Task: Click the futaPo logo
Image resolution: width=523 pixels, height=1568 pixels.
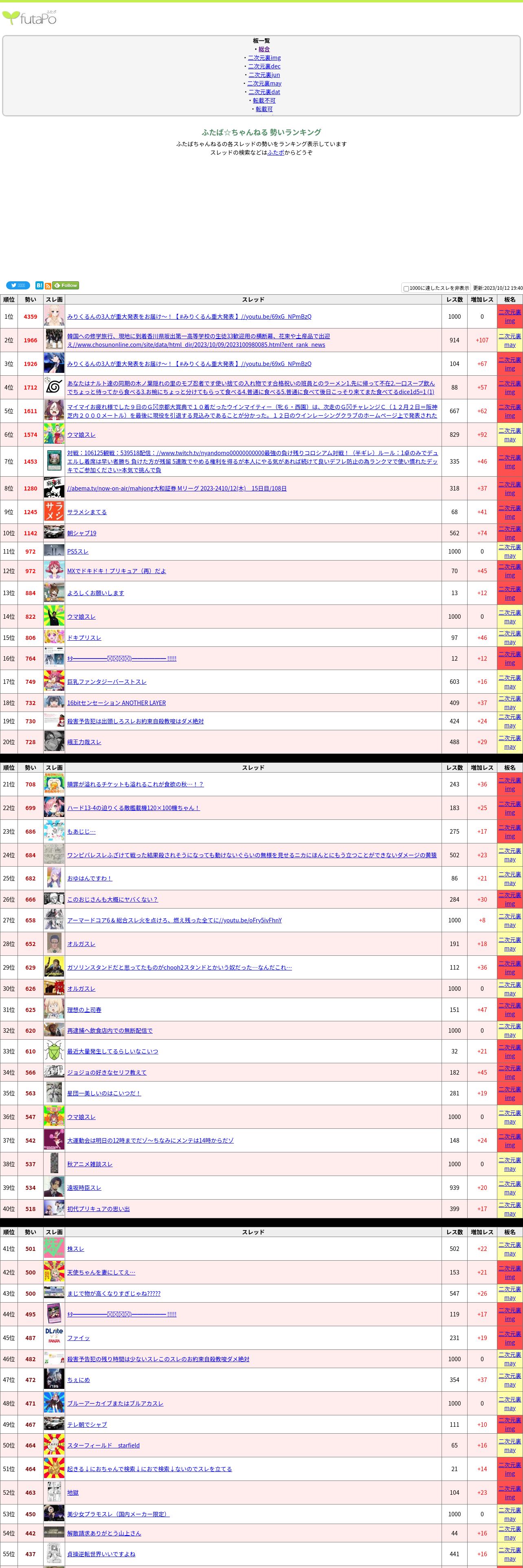Action: [30, 18]
